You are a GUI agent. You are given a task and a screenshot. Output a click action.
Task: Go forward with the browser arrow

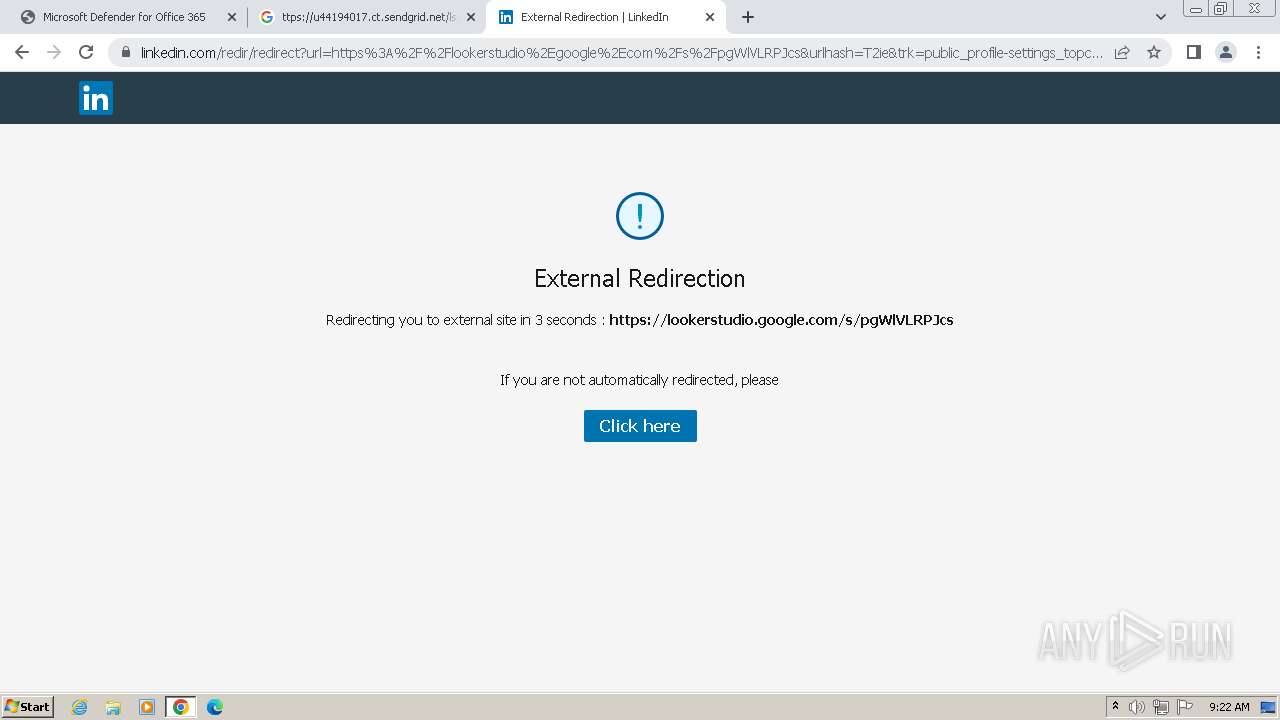(54, 52)
